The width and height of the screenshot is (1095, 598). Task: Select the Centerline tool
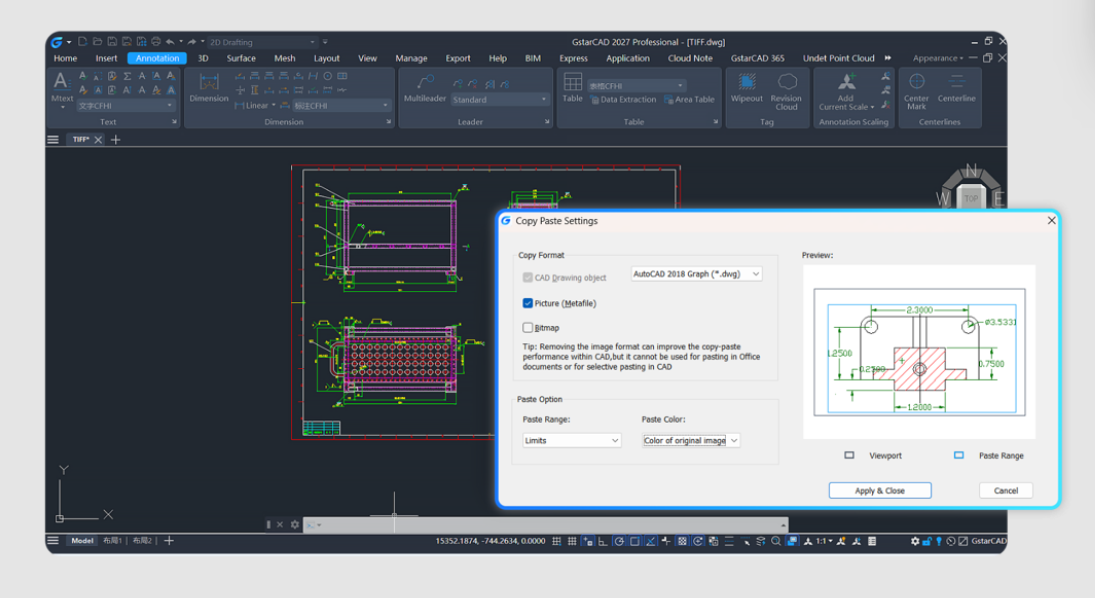coord(956,88)
